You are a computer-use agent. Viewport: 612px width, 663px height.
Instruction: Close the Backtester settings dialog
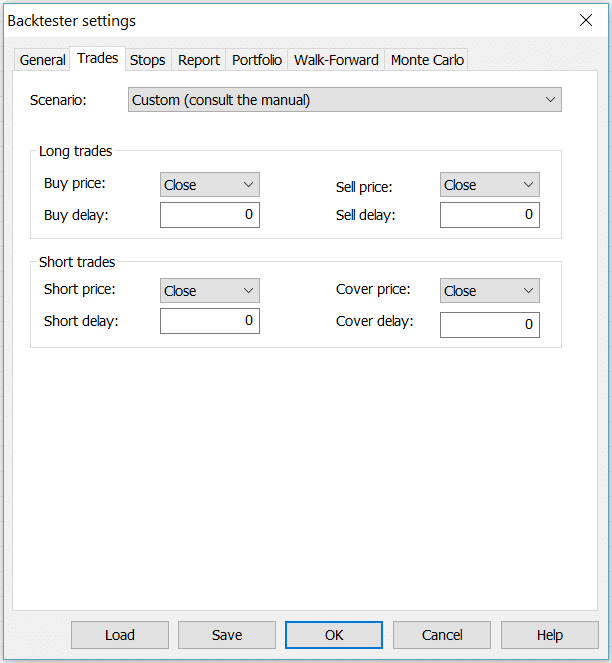pos(585,21)
